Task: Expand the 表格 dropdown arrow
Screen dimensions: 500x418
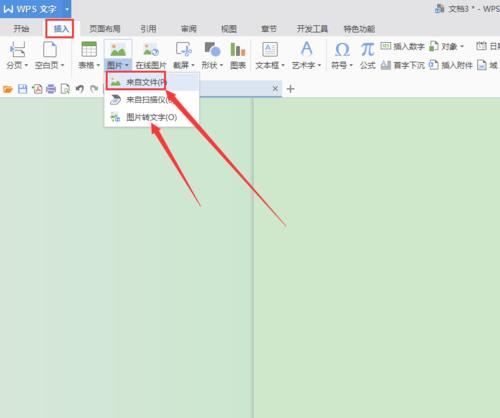Action: 98,65
